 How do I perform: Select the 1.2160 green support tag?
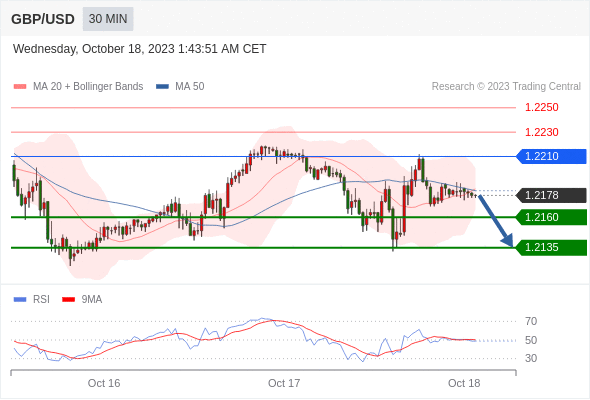[551, 217]
